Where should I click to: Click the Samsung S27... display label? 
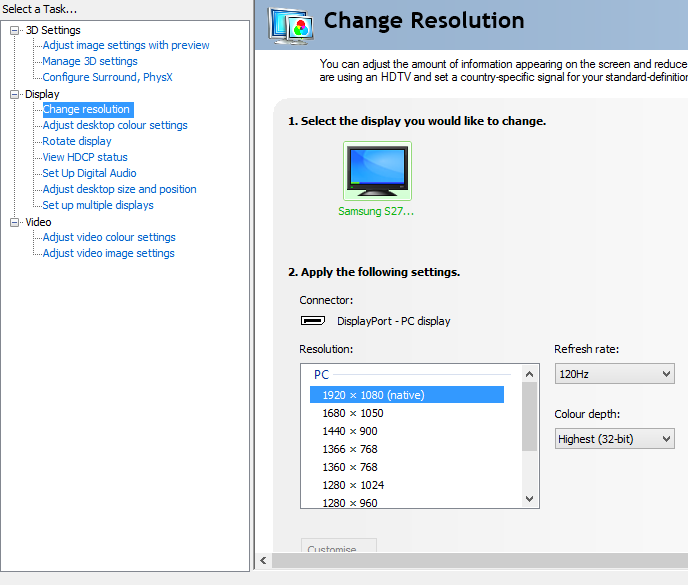376,211
